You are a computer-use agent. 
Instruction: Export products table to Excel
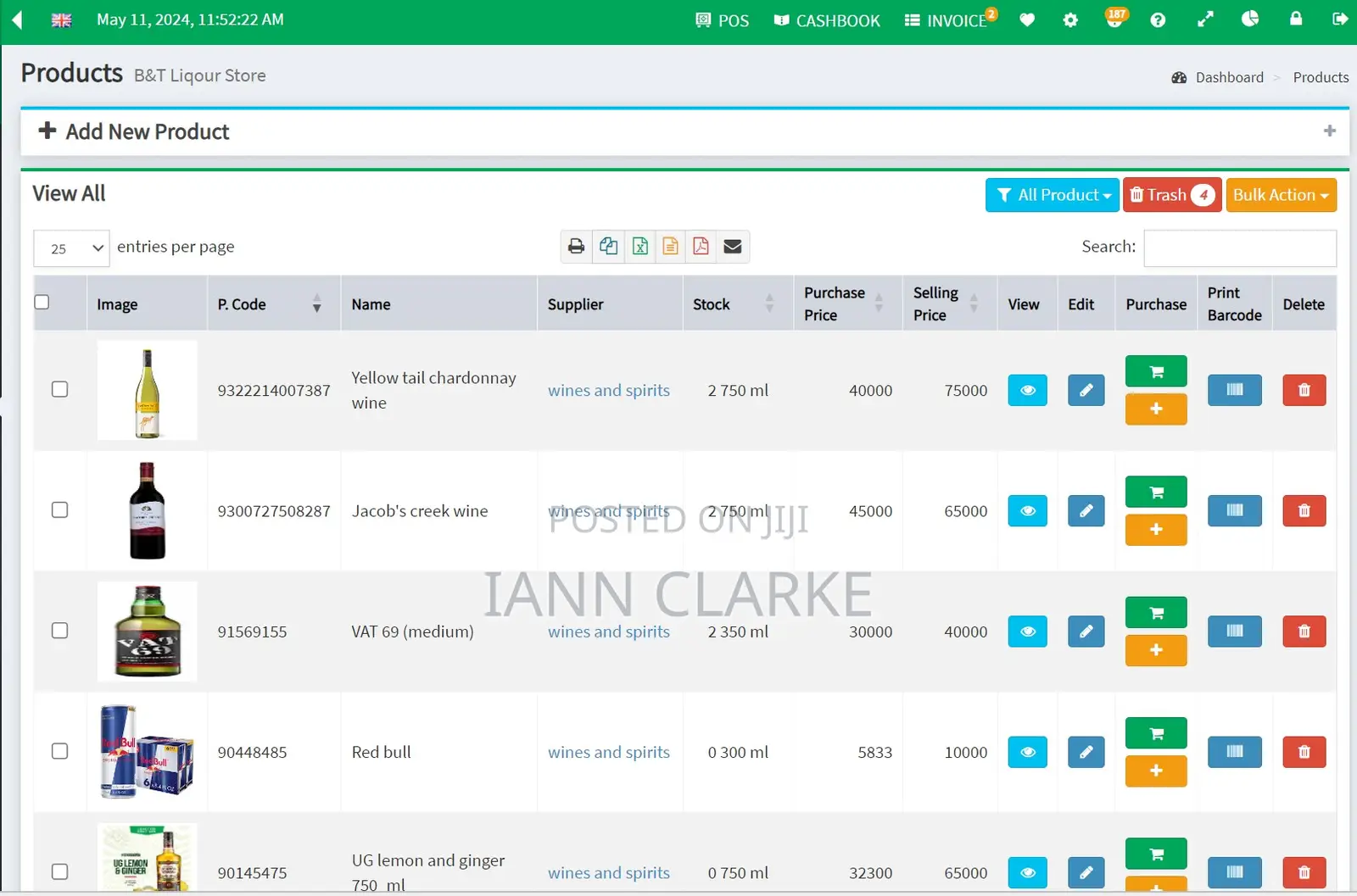click(639, 247)
